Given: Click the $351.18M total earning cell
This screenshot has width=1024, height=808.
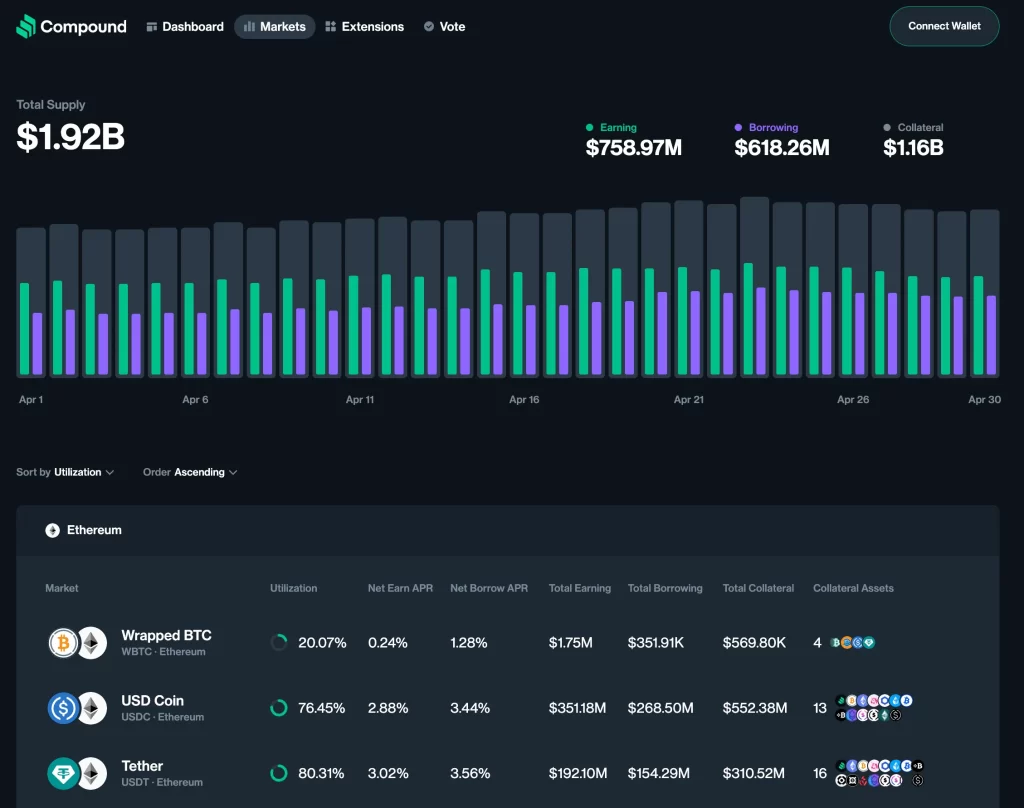Looking at the screenshot, I should pos(577,708).
